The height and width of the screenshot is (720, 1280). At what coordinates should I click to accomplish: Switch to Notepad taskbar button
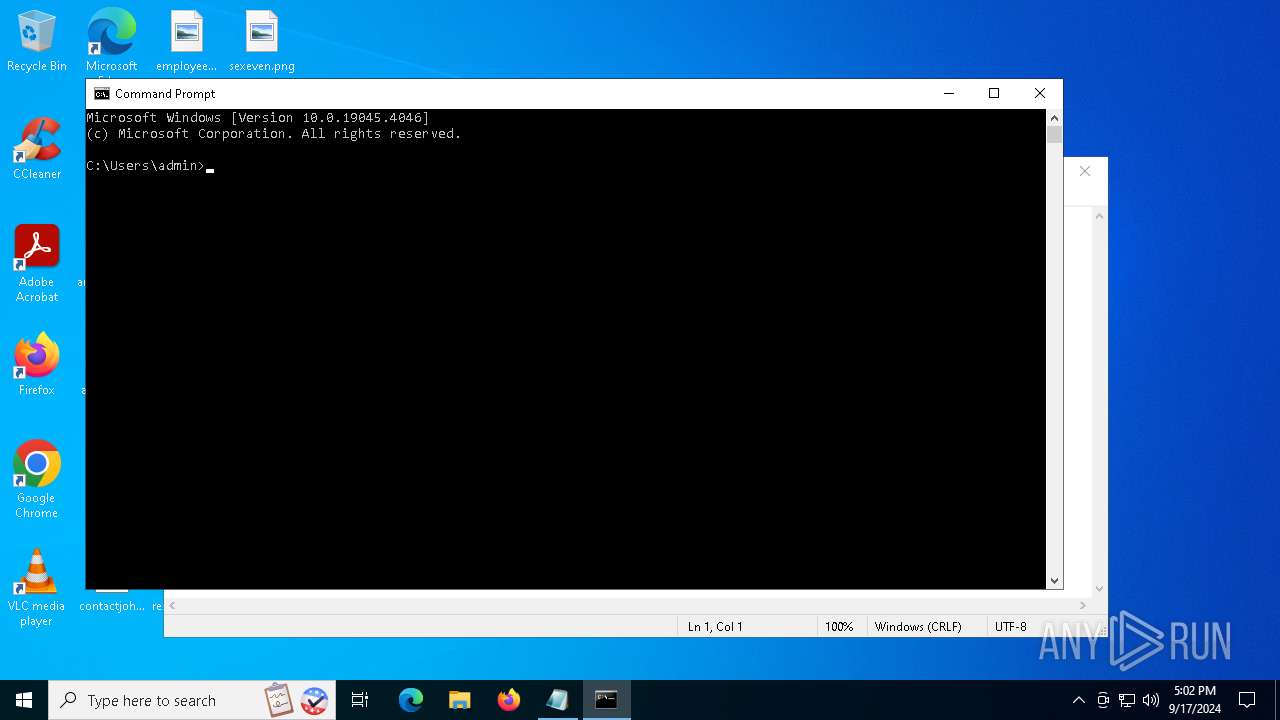click(x=558, y=700)
